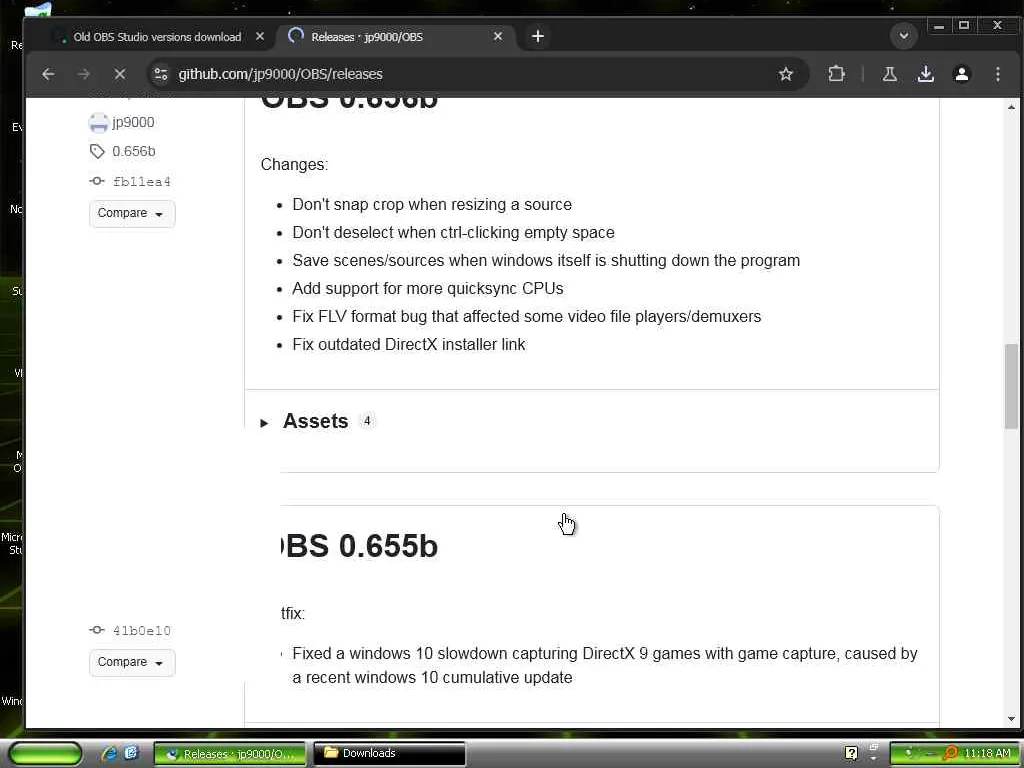Stop loading the page
Viewport: 1024px width, 768px height.
click(120, 74)
